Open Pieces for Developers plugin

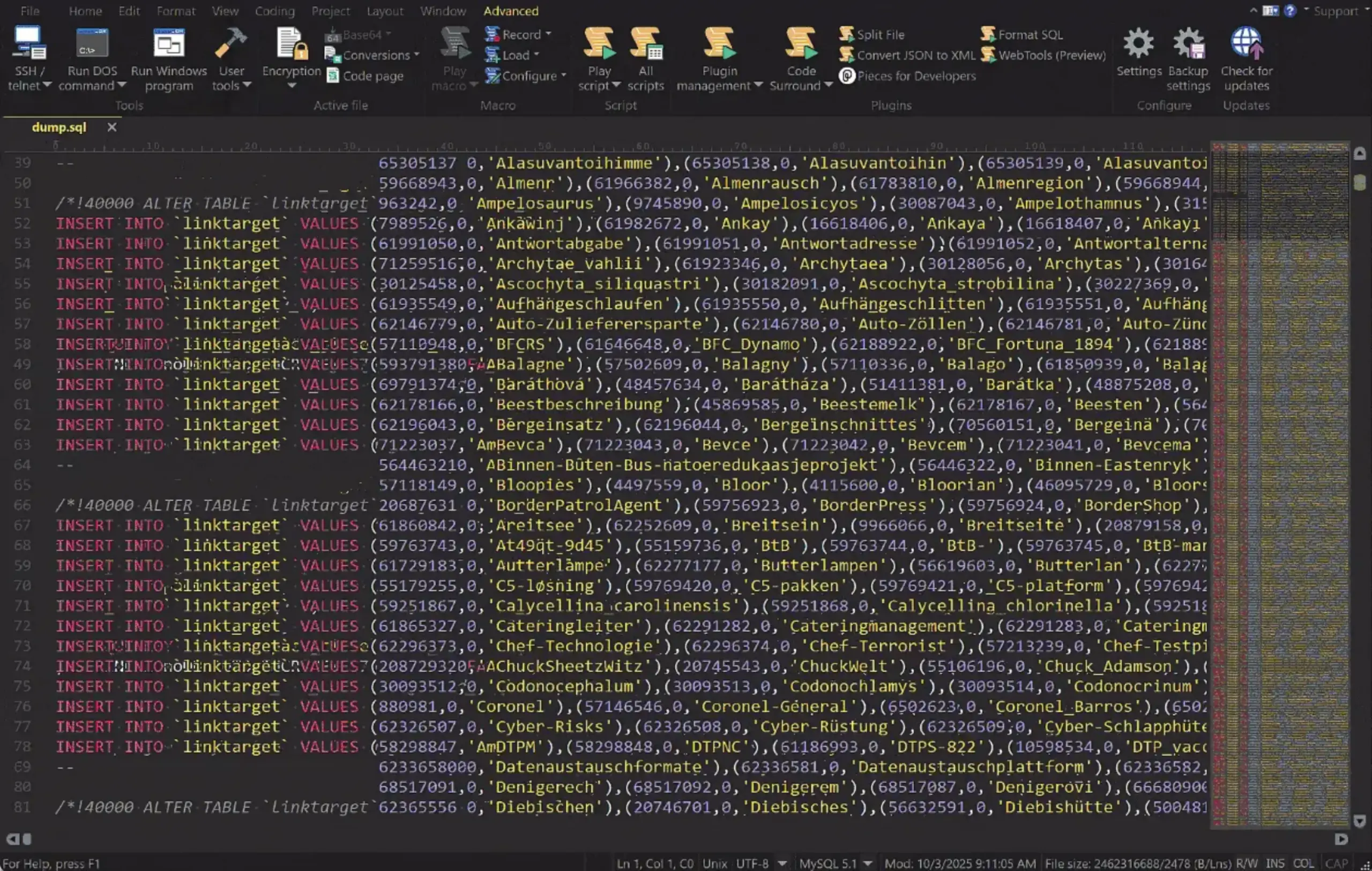907,75
